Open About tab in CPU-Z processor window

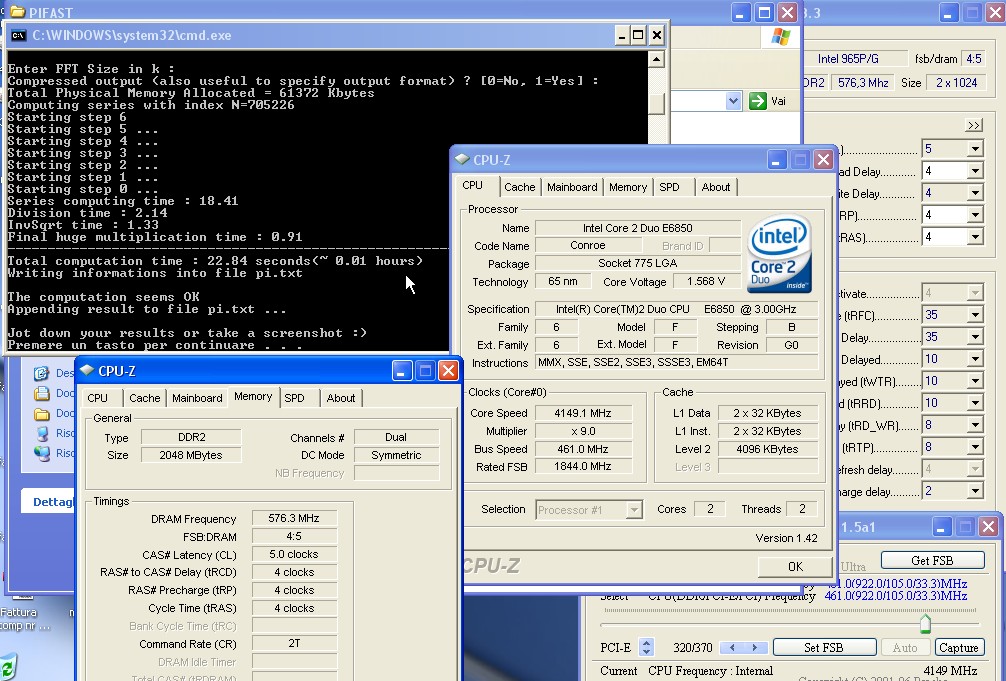(715, 187)
